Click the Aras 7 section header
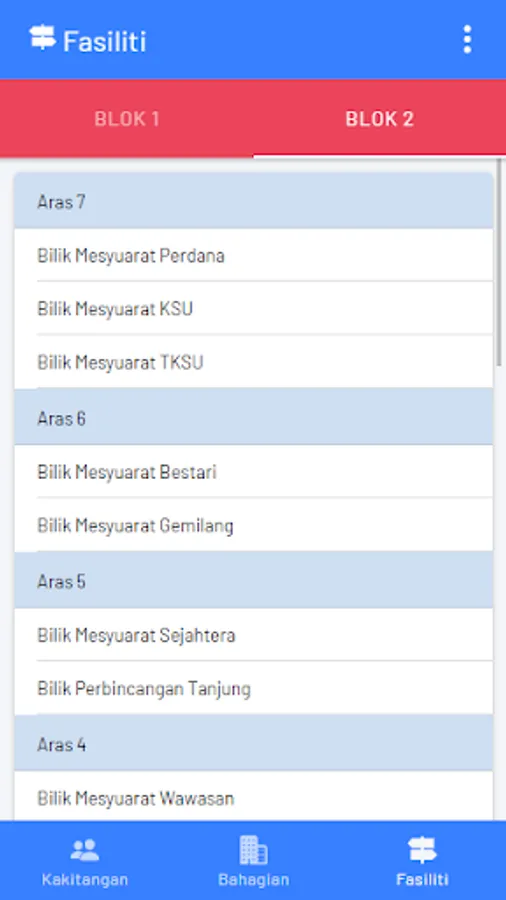 tap(254, 201)
